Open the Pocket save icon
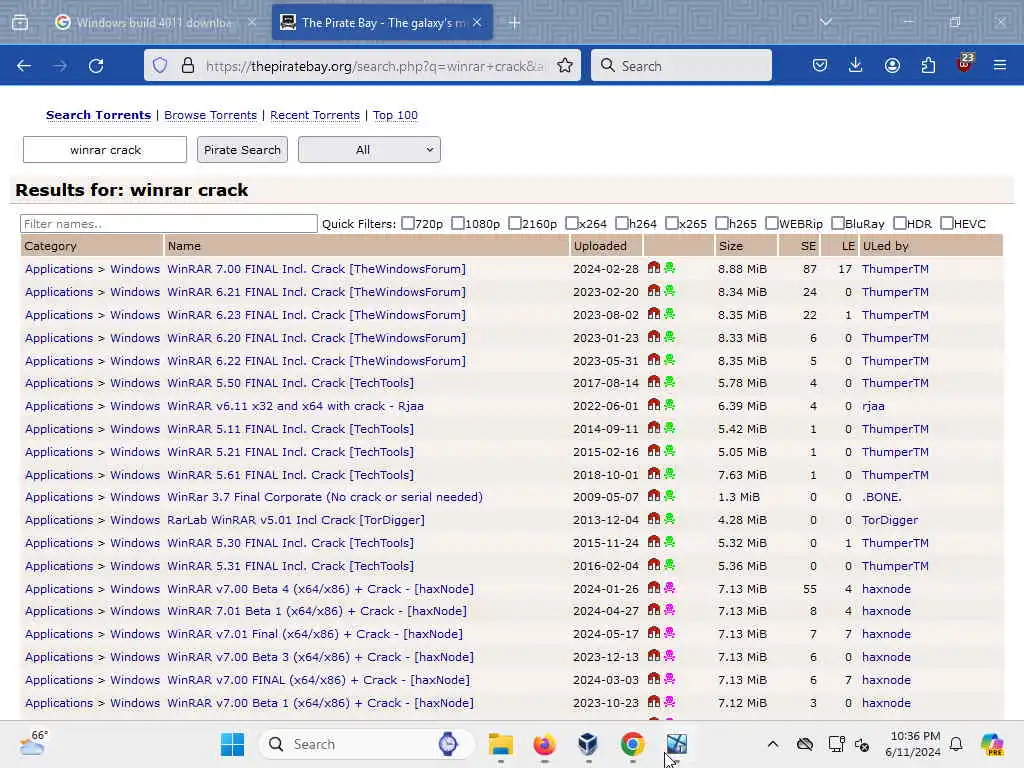 pyautogui.click(x=820, y=65)
